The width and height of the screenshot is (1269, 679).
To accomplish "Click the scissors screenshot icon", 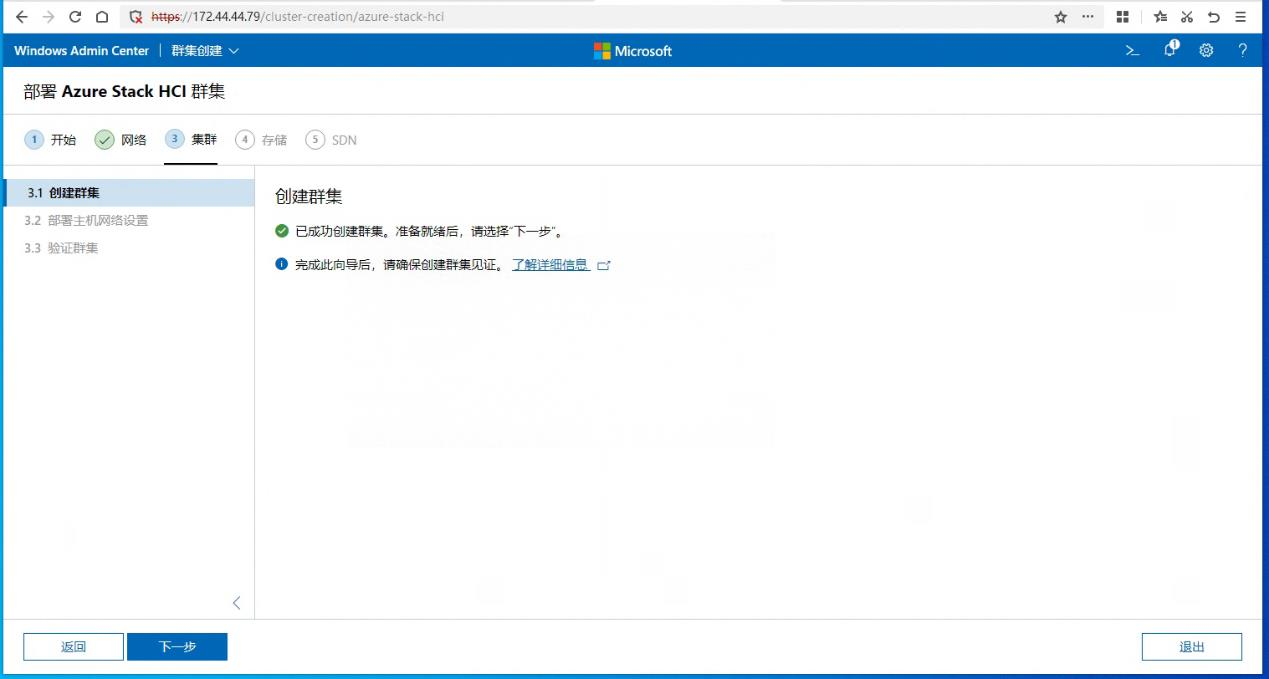I will point(1187,17).
